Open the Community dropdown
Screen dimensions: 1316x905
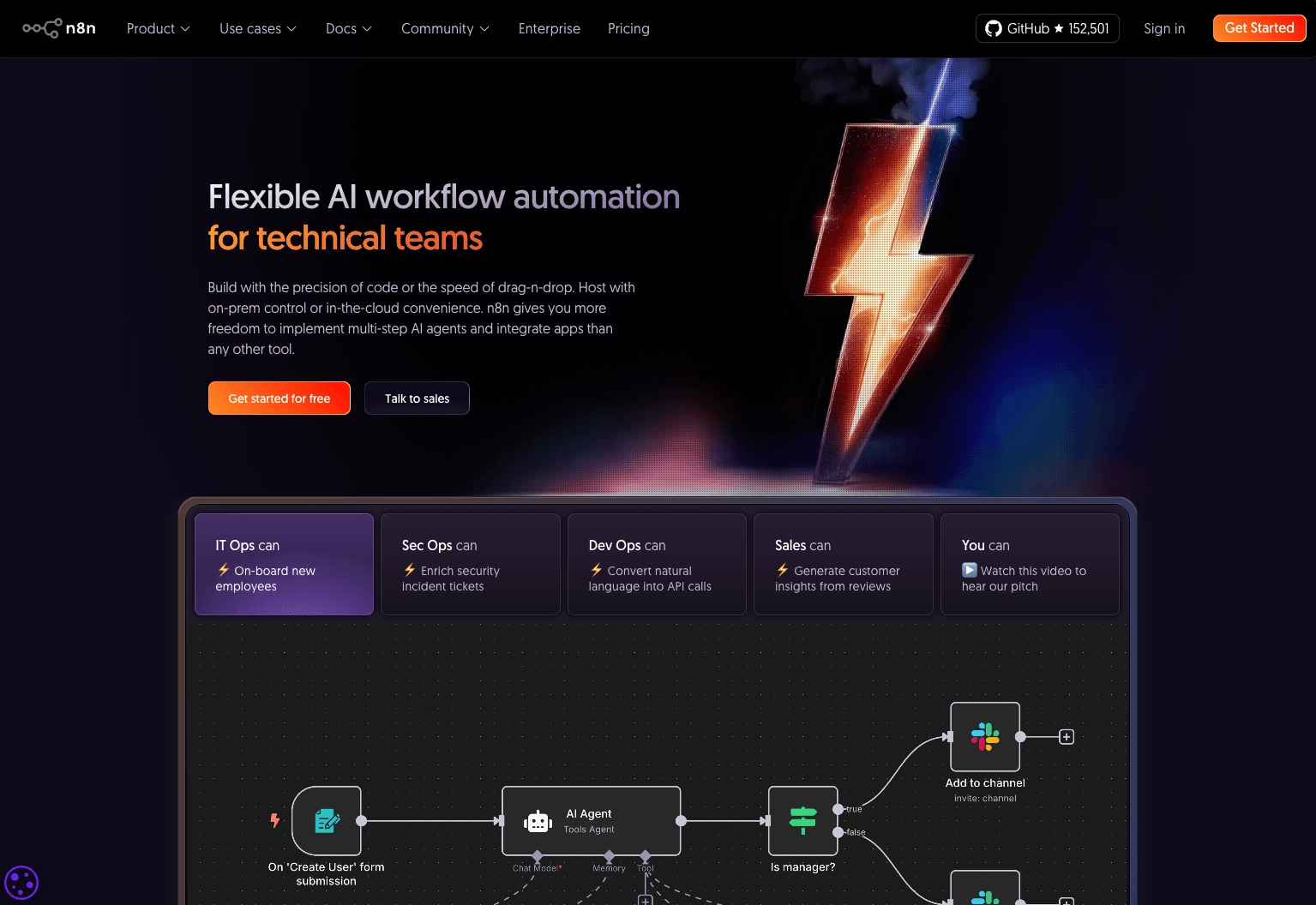444,28
